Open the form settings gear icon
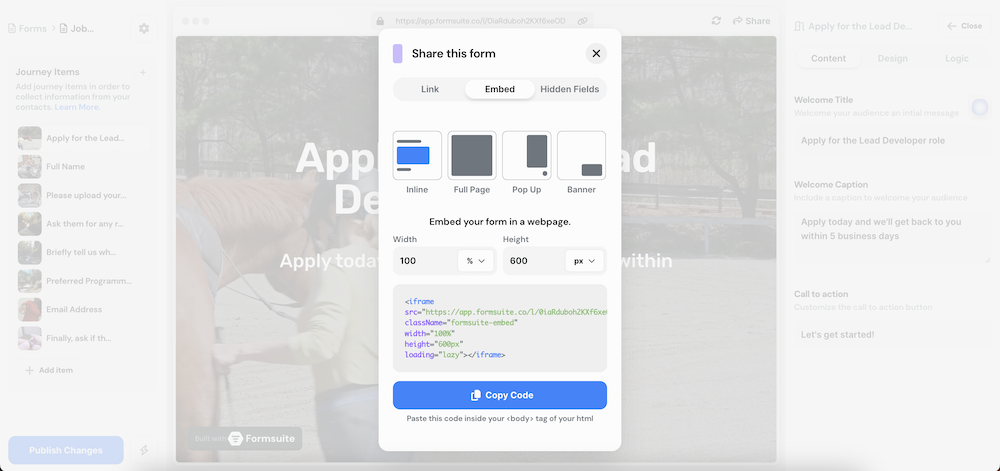Screen dimensions: 1000x471 pos(144,28)
